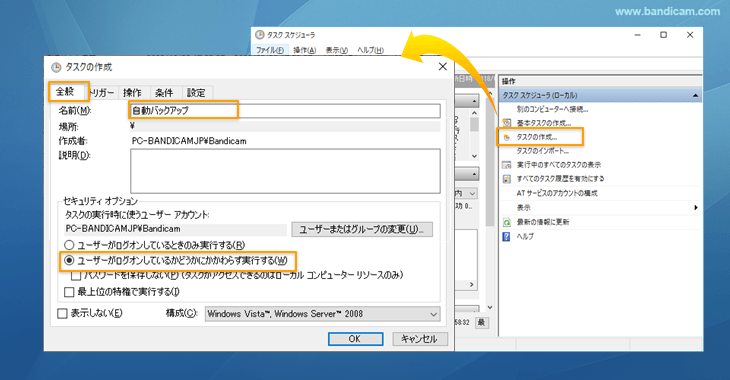Viewport: 730px width, 380px height.
Task: Click タスクのインポート action
Action: [542, 151]
